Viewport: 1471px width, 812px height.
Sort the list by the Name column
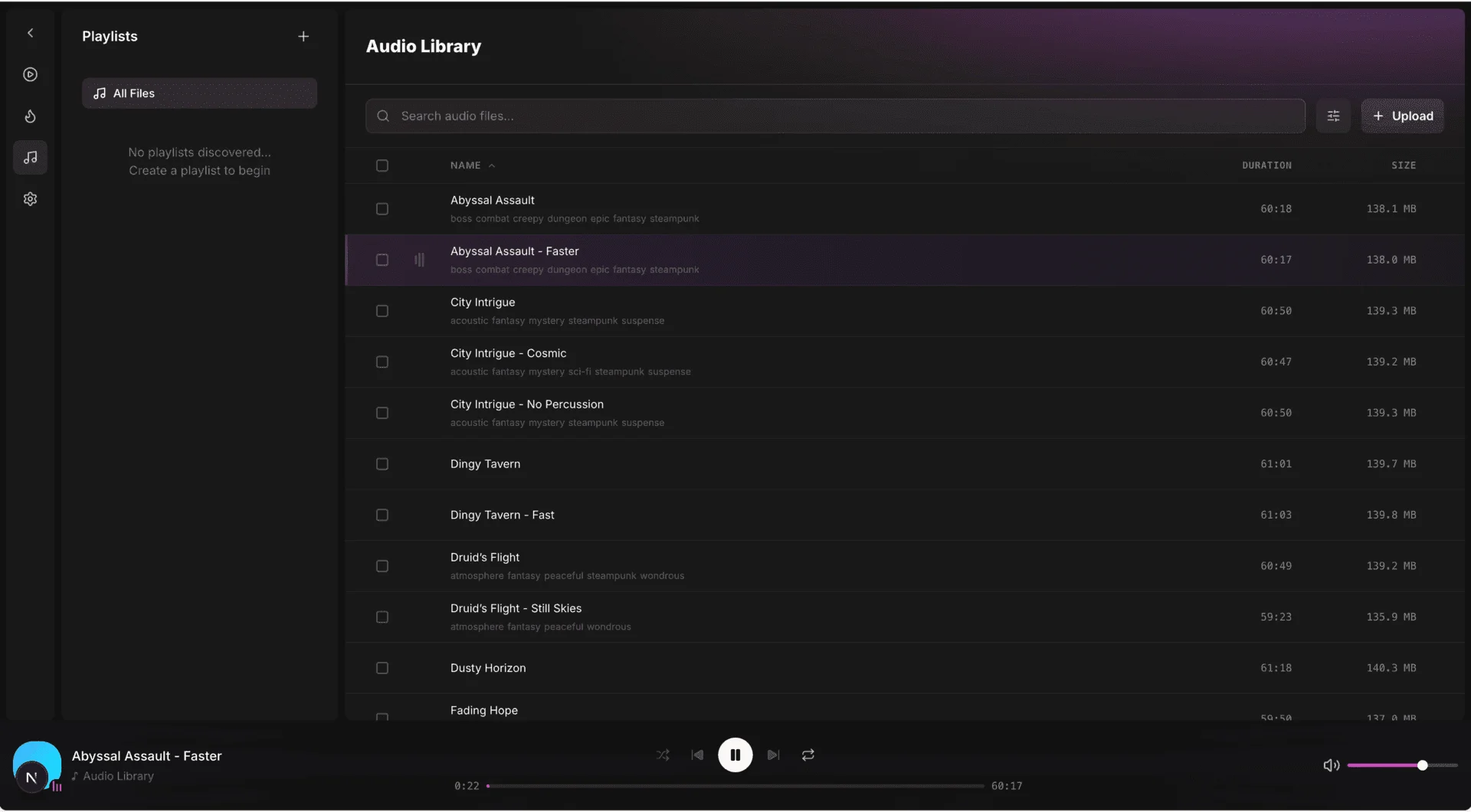(x=466, y=165)
